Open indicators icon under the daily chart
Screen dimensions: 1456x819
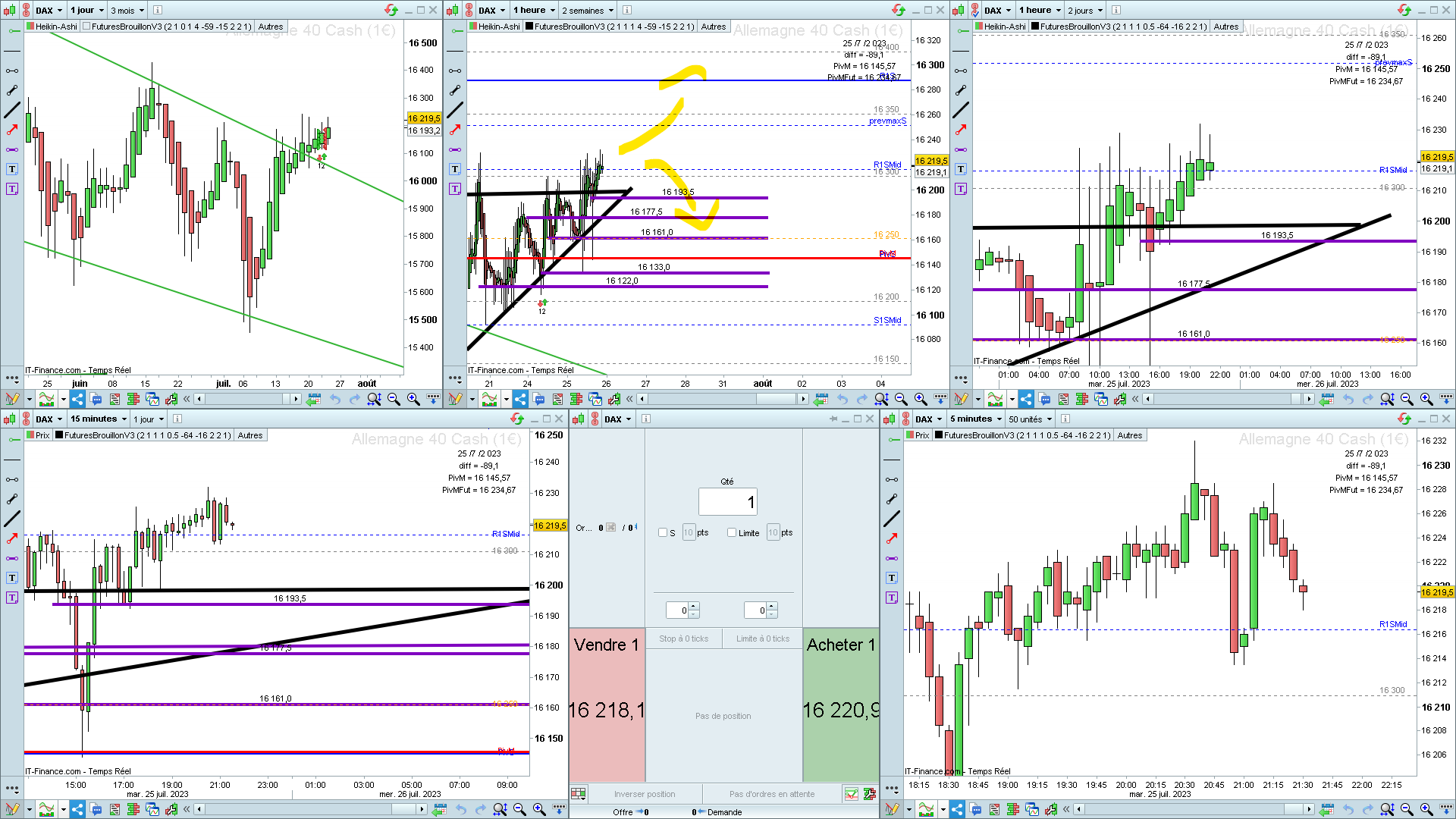(x=46, y=399)
